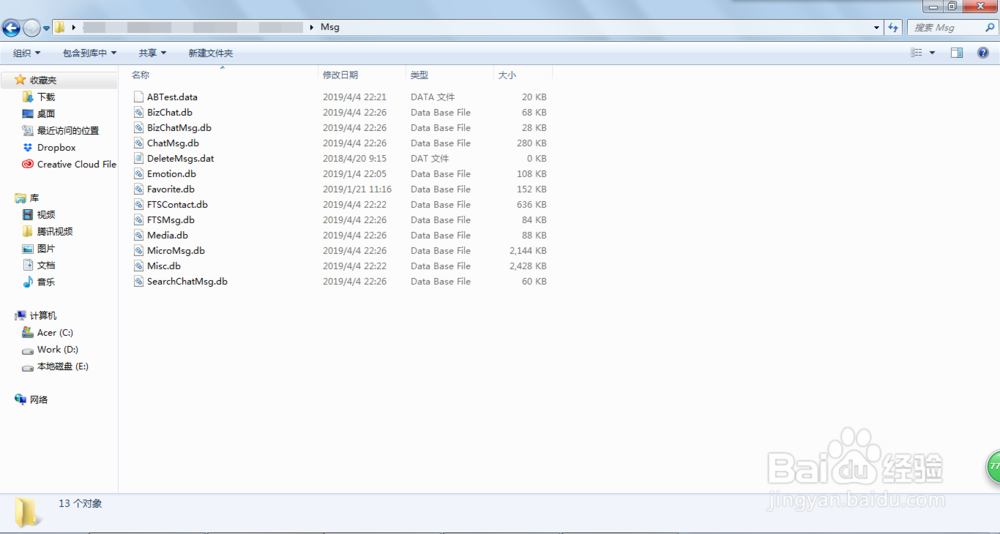This screenshot has height=534, width=1000.
Task: Open the view options dropdown arrow
Action: (x=932, y=53)
